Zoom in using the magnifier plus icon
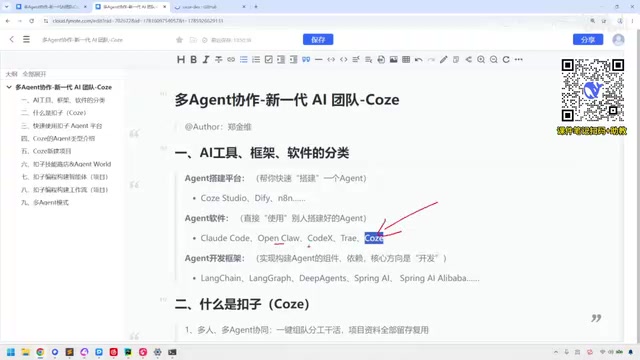The height and width of the screenshot is (360, 640). coord(481,60)
